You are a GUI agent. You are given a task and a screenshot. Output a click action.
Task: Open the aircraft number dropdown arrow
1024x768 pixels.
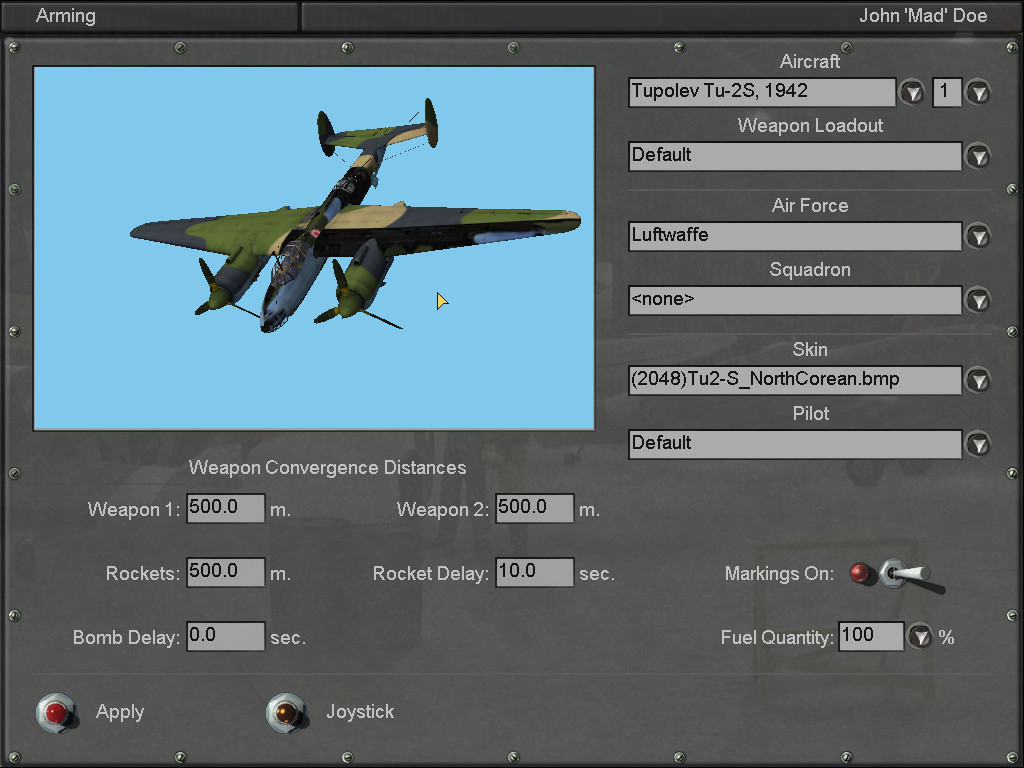978,93
